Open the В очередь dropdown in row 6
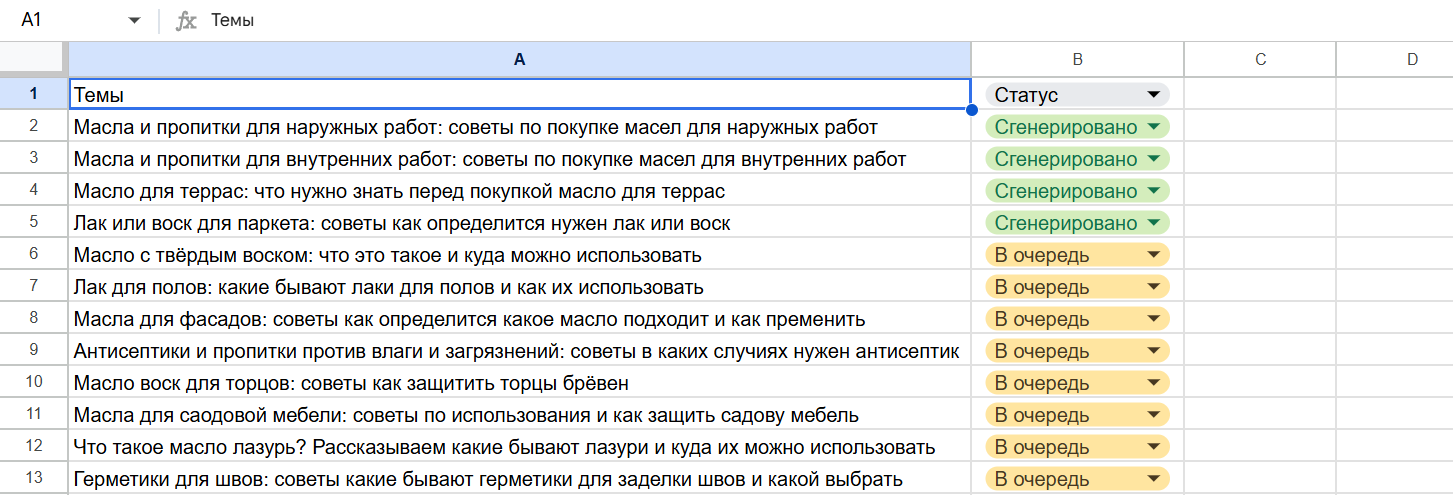The width and height of the screenshot is (1453, 495). coord(1154,255)
